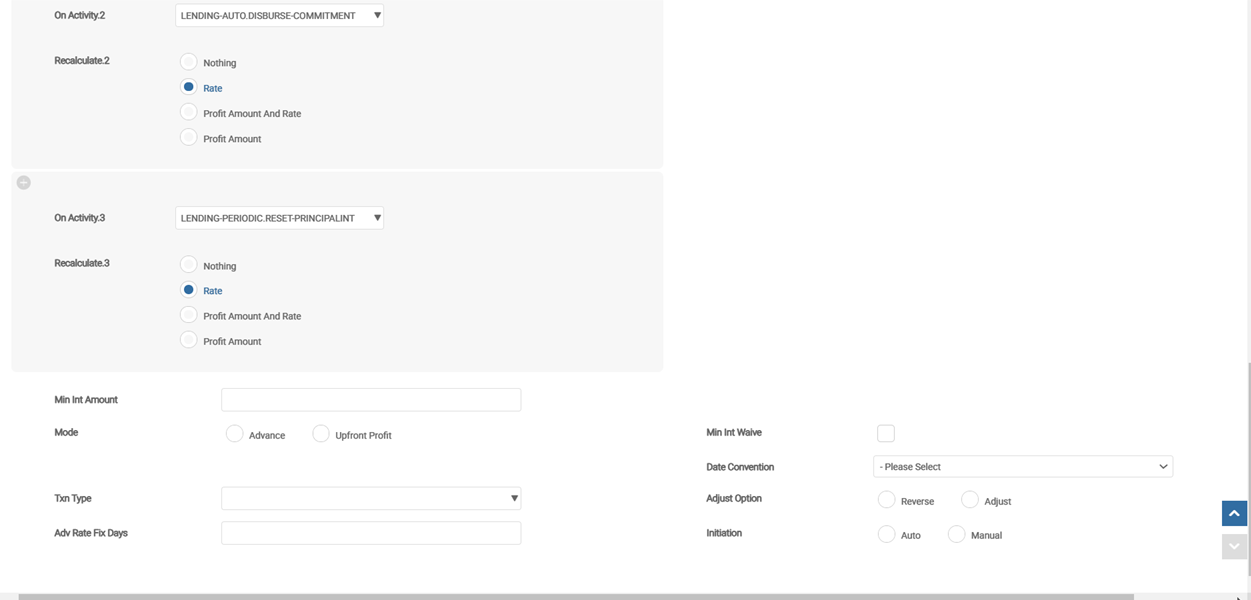Choose Profit Amount And Rate for Recalculate.2
This screenshot has width=1251, height=600.
click(x=189, y=113)
